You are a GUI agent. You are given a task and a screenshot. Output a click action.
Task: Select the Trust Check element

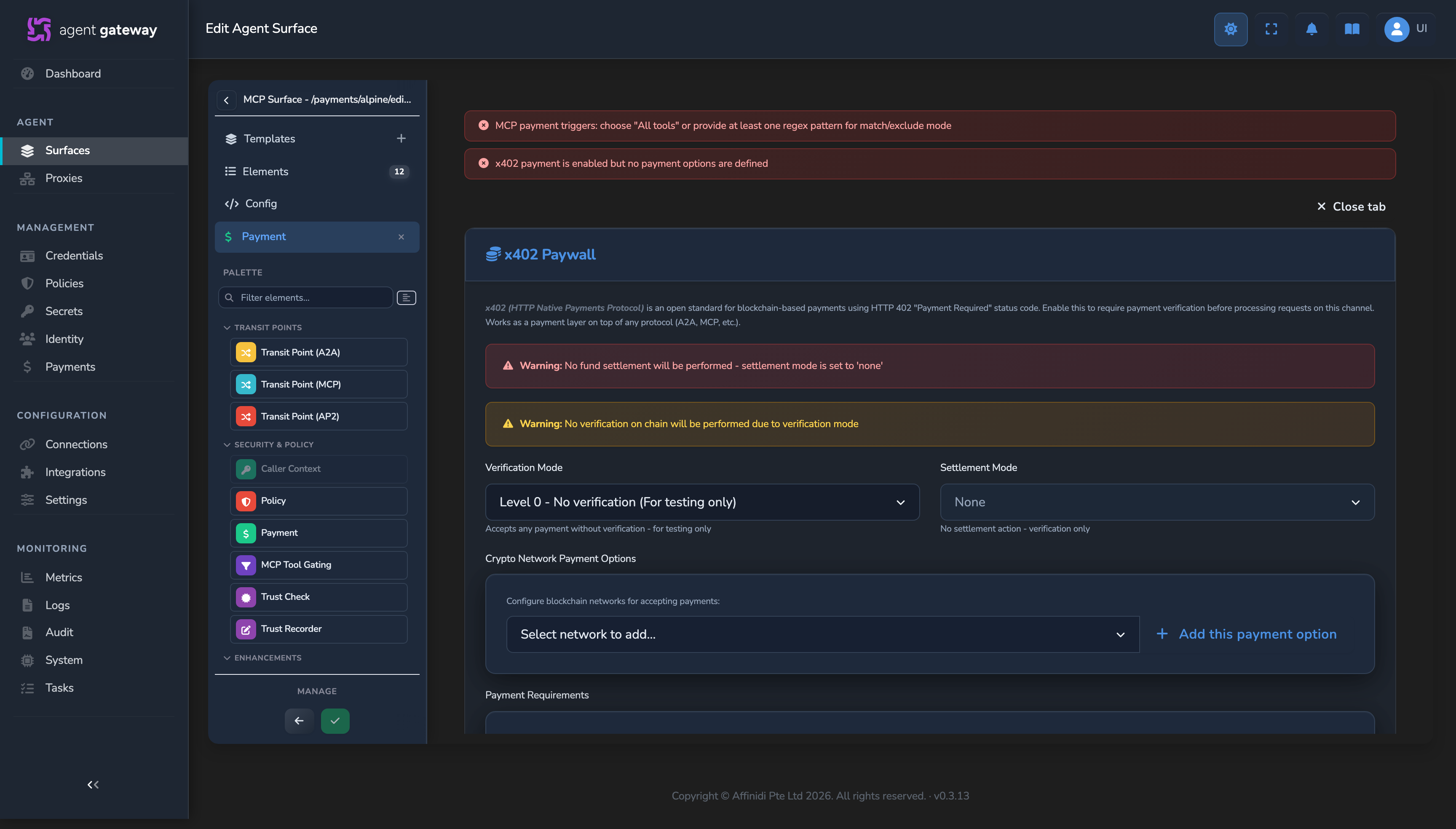point(318,597)
